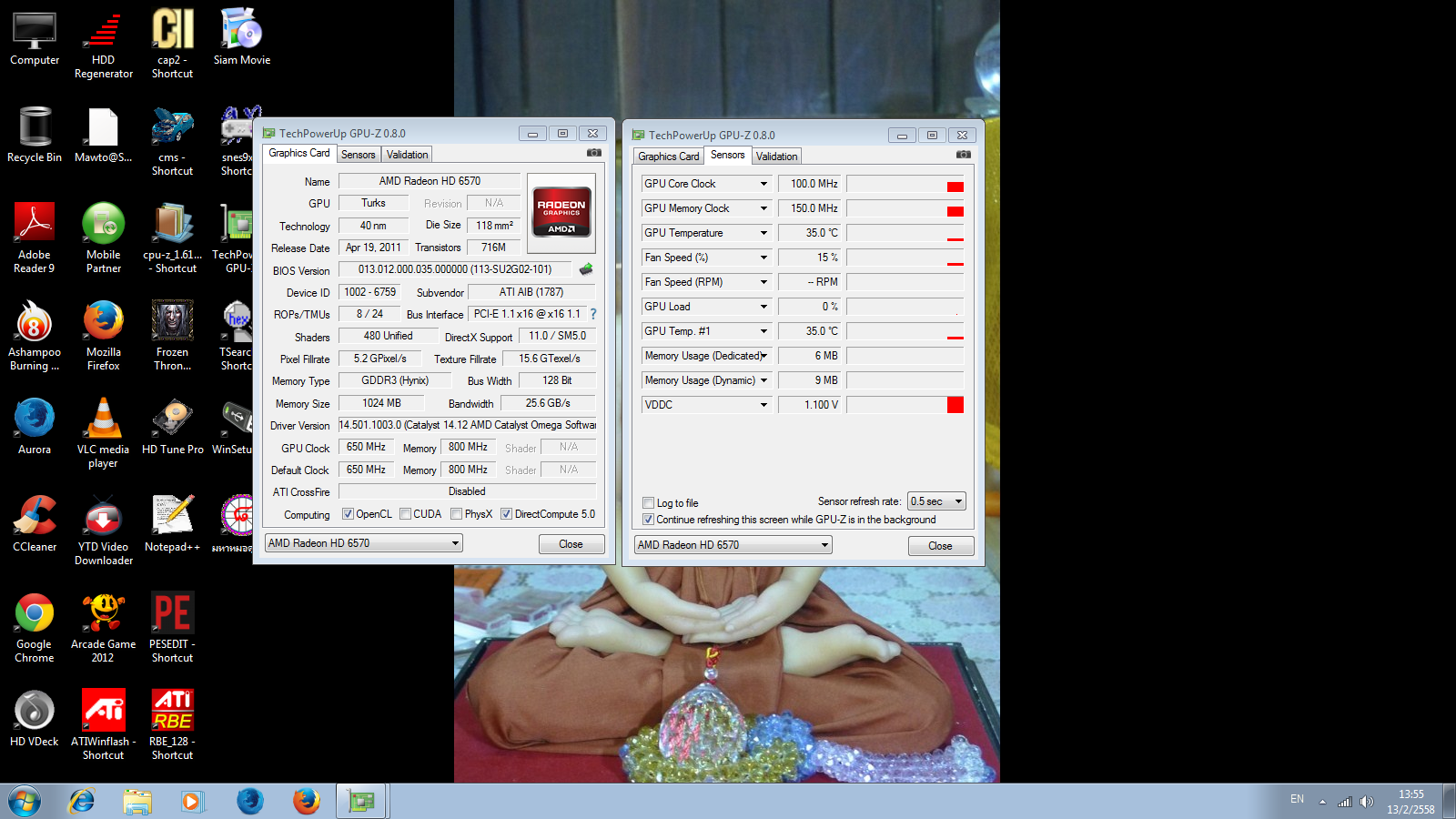Select Graphics Card tab in left GPU-Z window
This screenshot has width=1456, height=819.
pos(299,153)
